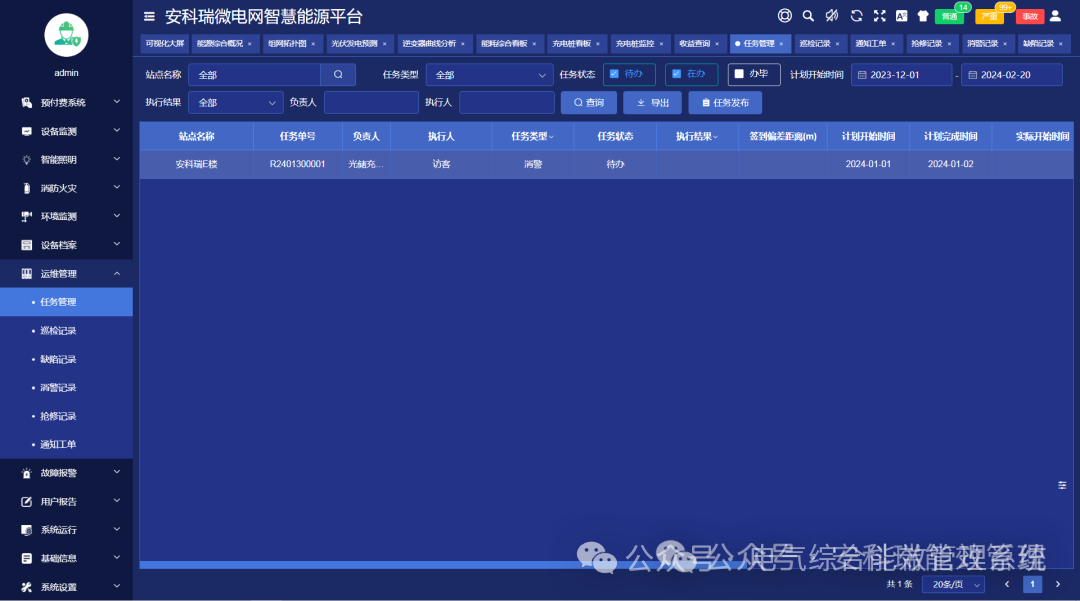Toggle the alarm sound mute icon
Viewport: 1080px width, 601px height.
point(831,16)
